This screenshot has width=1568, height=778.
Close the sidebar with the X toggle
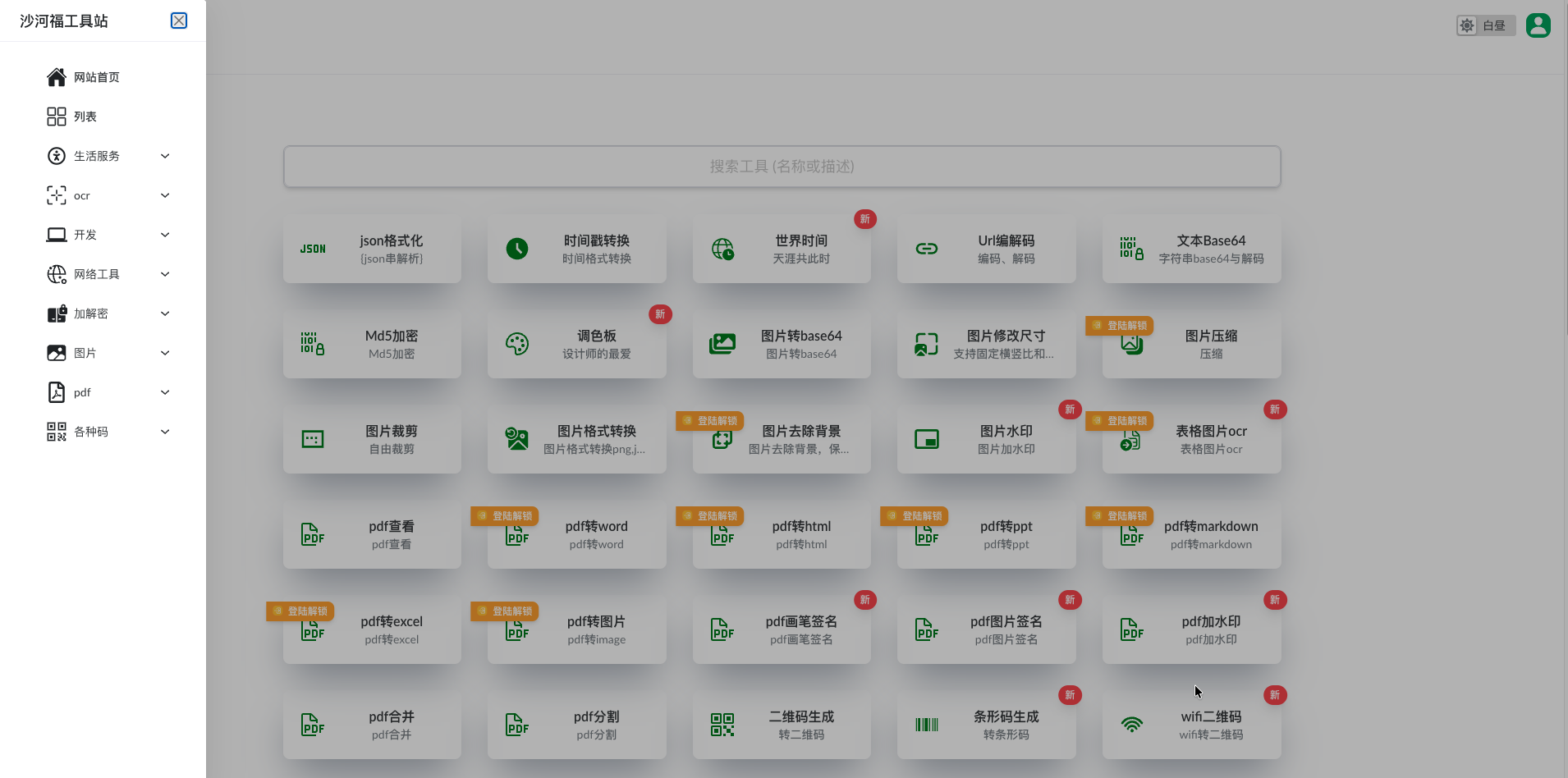pyautogui.click(x=179, y=21)
